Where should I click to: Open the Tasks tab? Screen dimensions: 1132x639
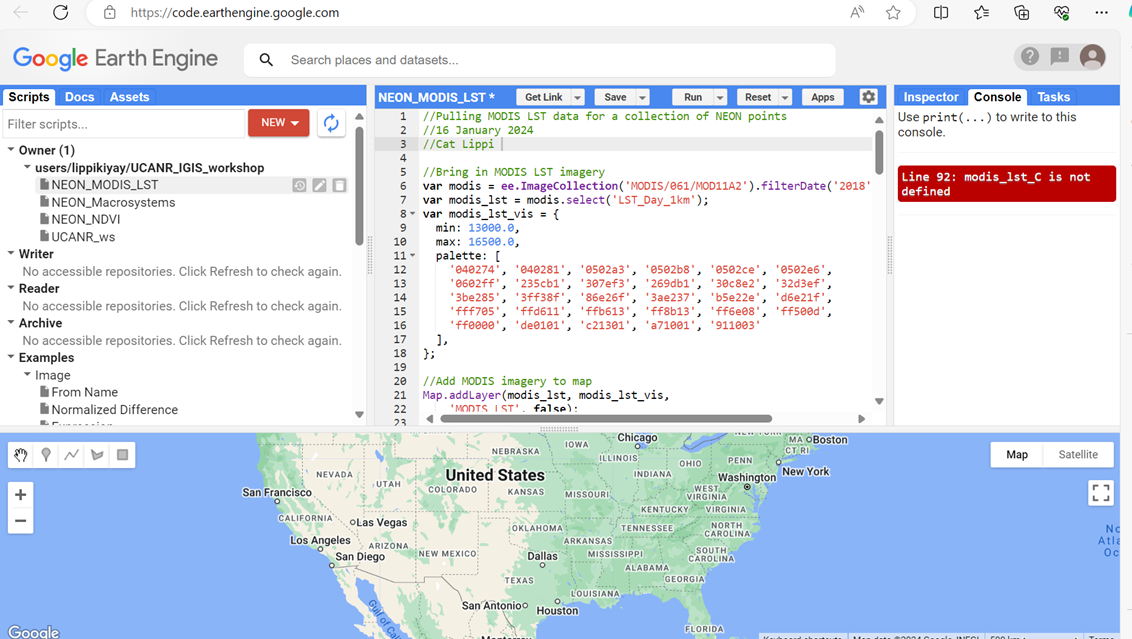(x=1053, y=97)
